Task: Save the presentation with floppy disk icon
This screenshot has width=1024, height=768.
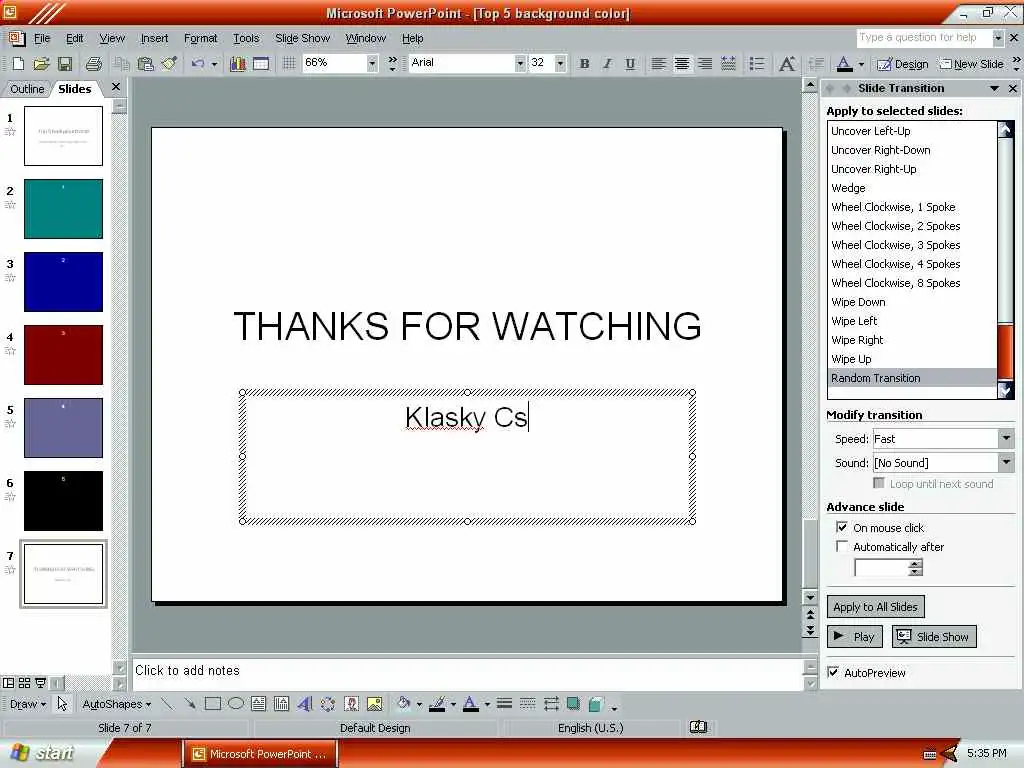Action: coord(65,63)
